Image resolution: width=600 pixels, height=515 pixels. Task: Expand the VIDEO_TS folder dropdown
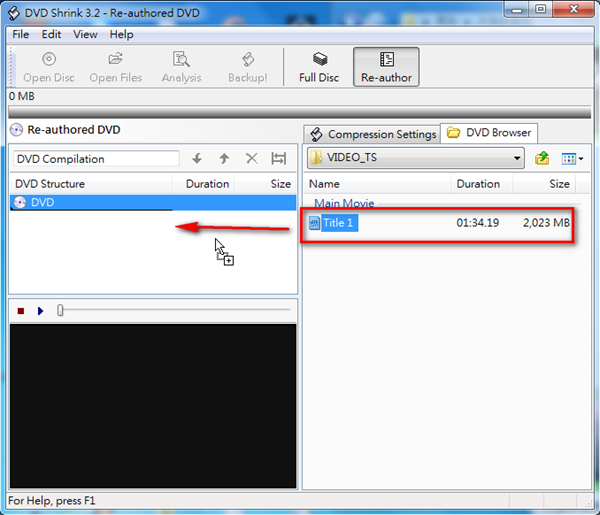click(x=517, y=158)
